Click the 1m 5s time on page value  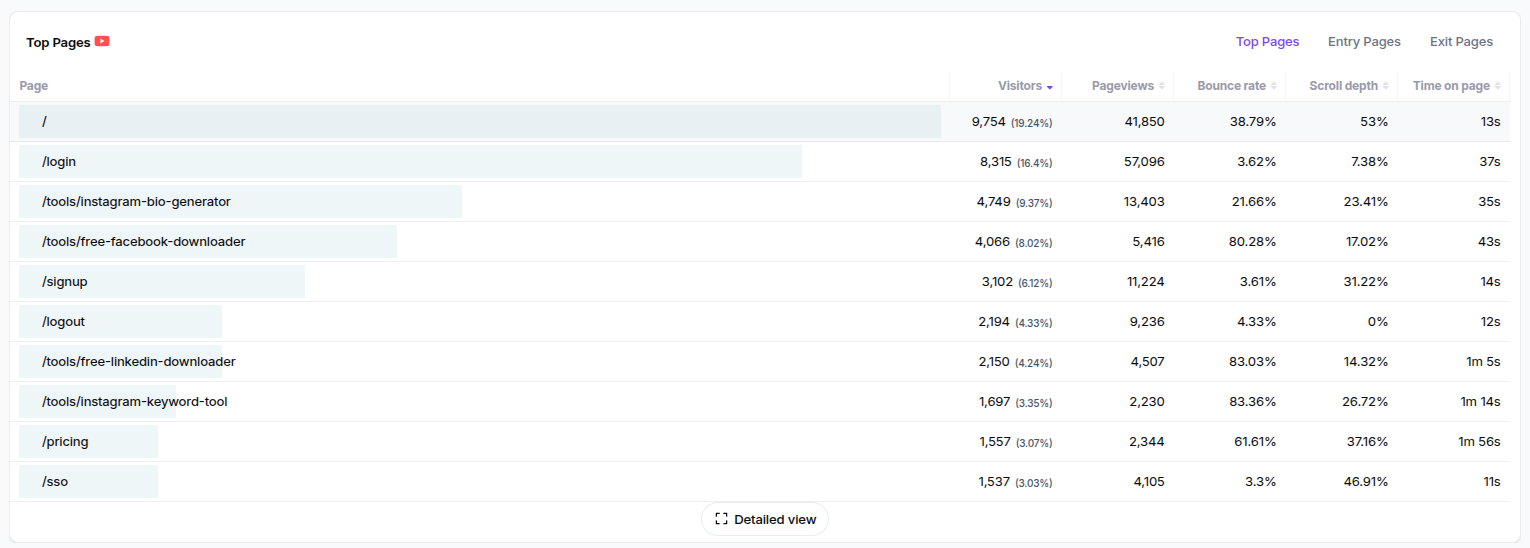click(x=1483, y=361)
